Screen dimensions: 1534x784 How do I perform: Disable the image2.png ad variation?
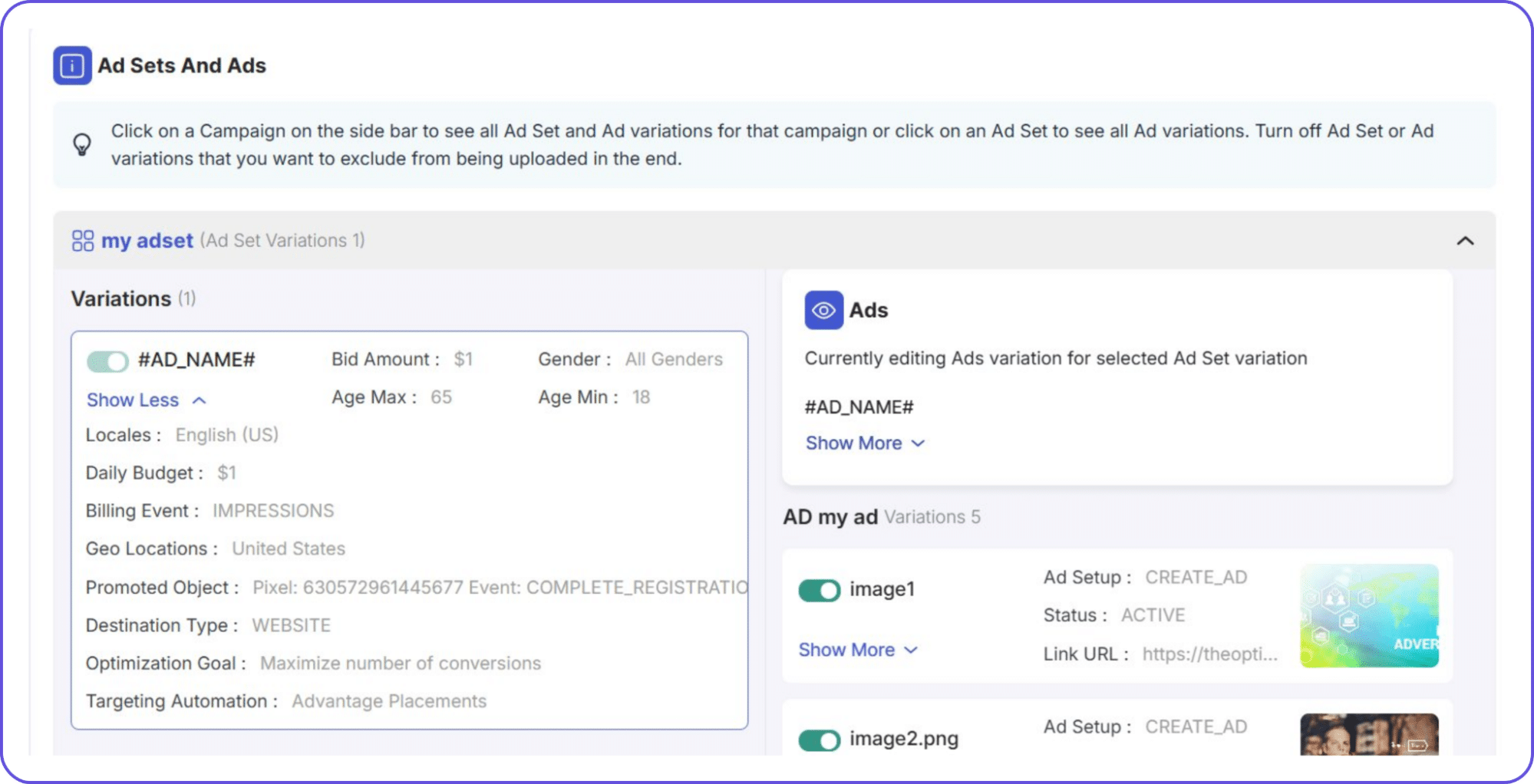pyautogui.click(x=820, y=740)
